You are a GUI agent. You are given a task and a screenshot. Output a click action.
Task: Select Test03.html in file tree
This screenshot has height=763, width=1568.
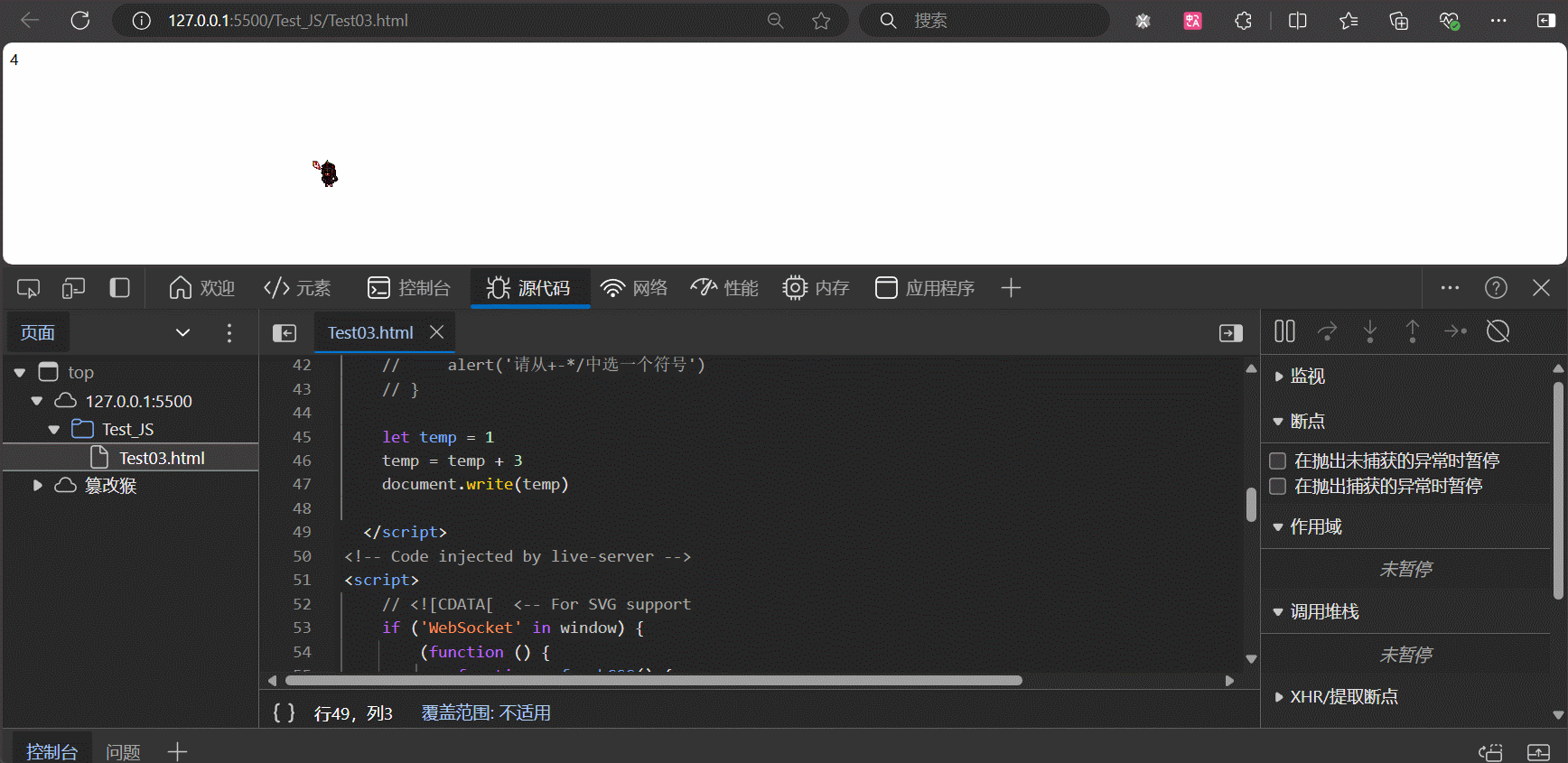pos(162,458)
